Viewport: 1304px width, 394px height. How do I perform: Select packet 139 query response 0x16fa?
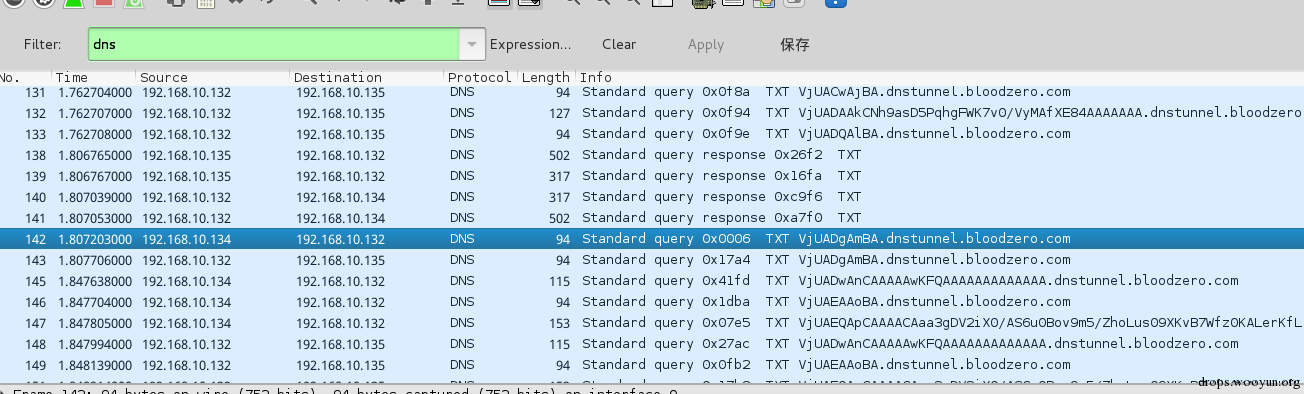point(652,176)
